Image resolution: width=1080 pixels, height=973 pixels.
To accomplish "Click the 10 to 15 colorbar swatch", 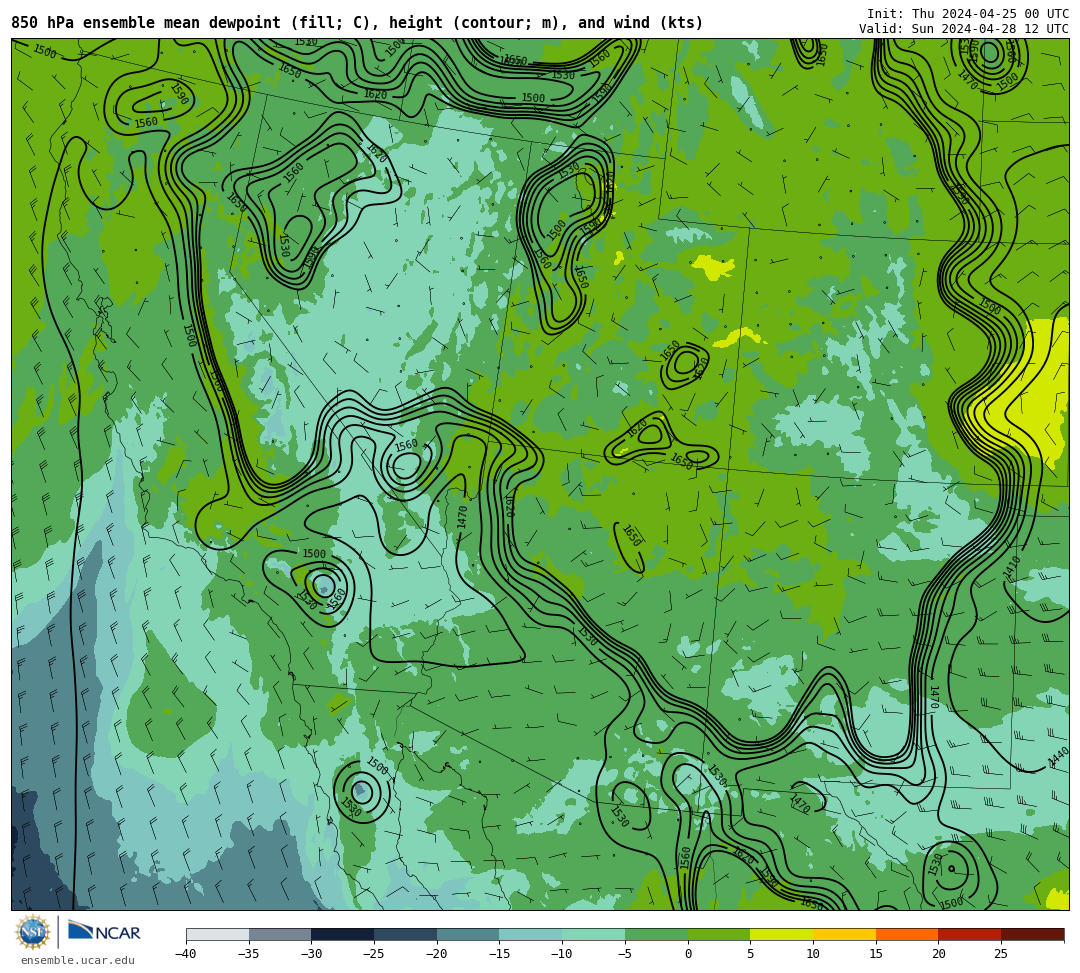I will (x=844, y=934).
